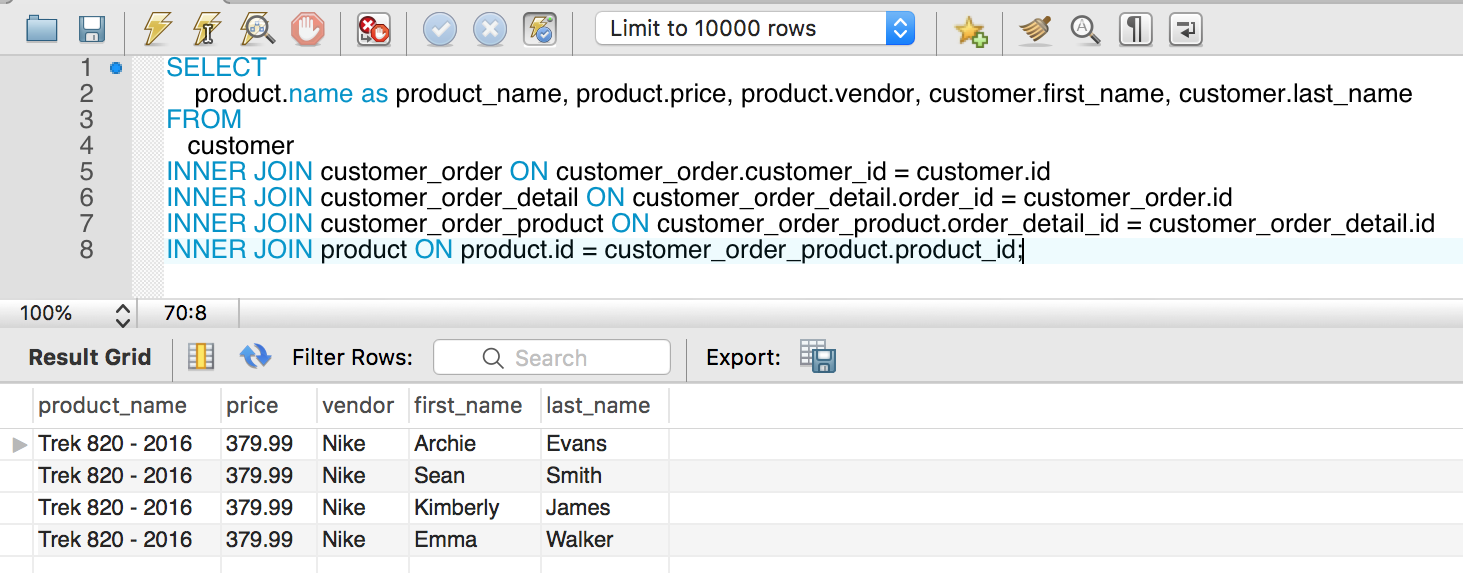Stop query execution red hand icon
The image size is (1463, 573).
[308, 29]
